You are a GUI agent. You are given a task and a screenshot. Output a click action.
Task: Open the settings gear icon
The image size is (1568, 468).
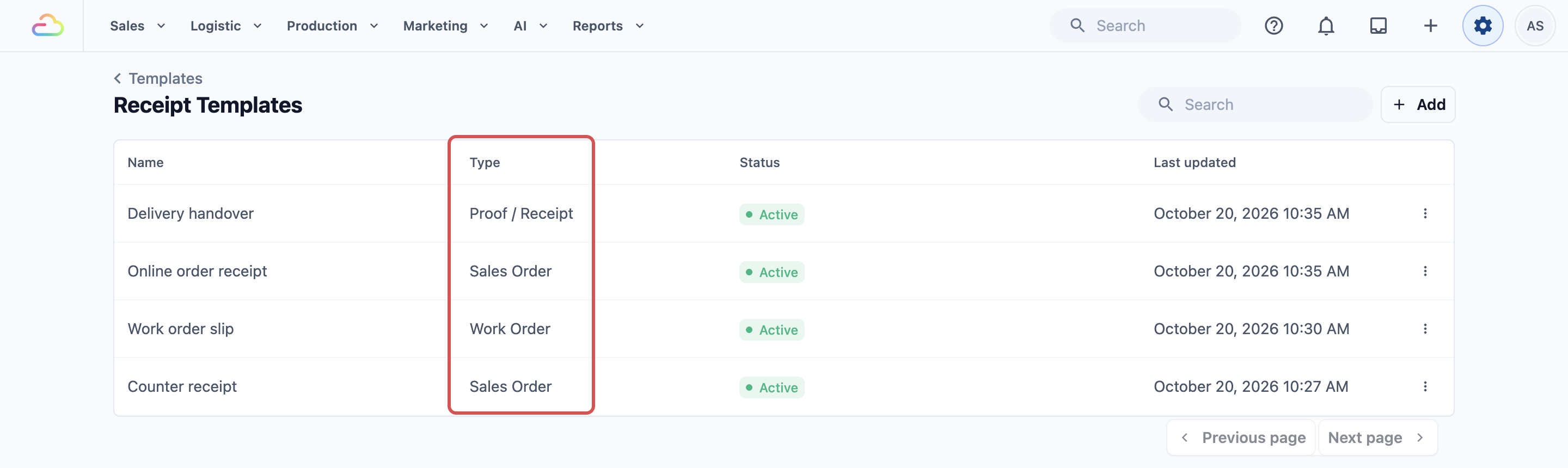pyautogui.click(x=1483, y=26)
